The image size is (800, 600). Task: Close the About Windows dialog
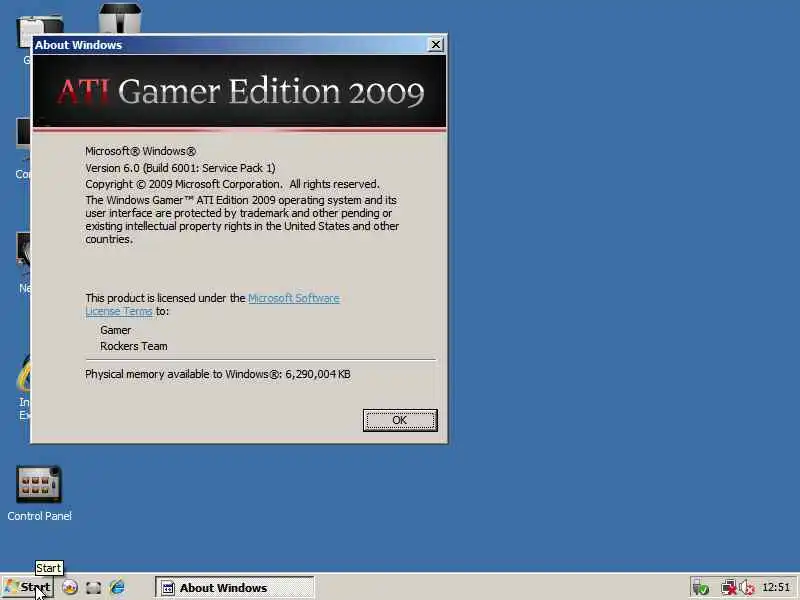point(435,44)
